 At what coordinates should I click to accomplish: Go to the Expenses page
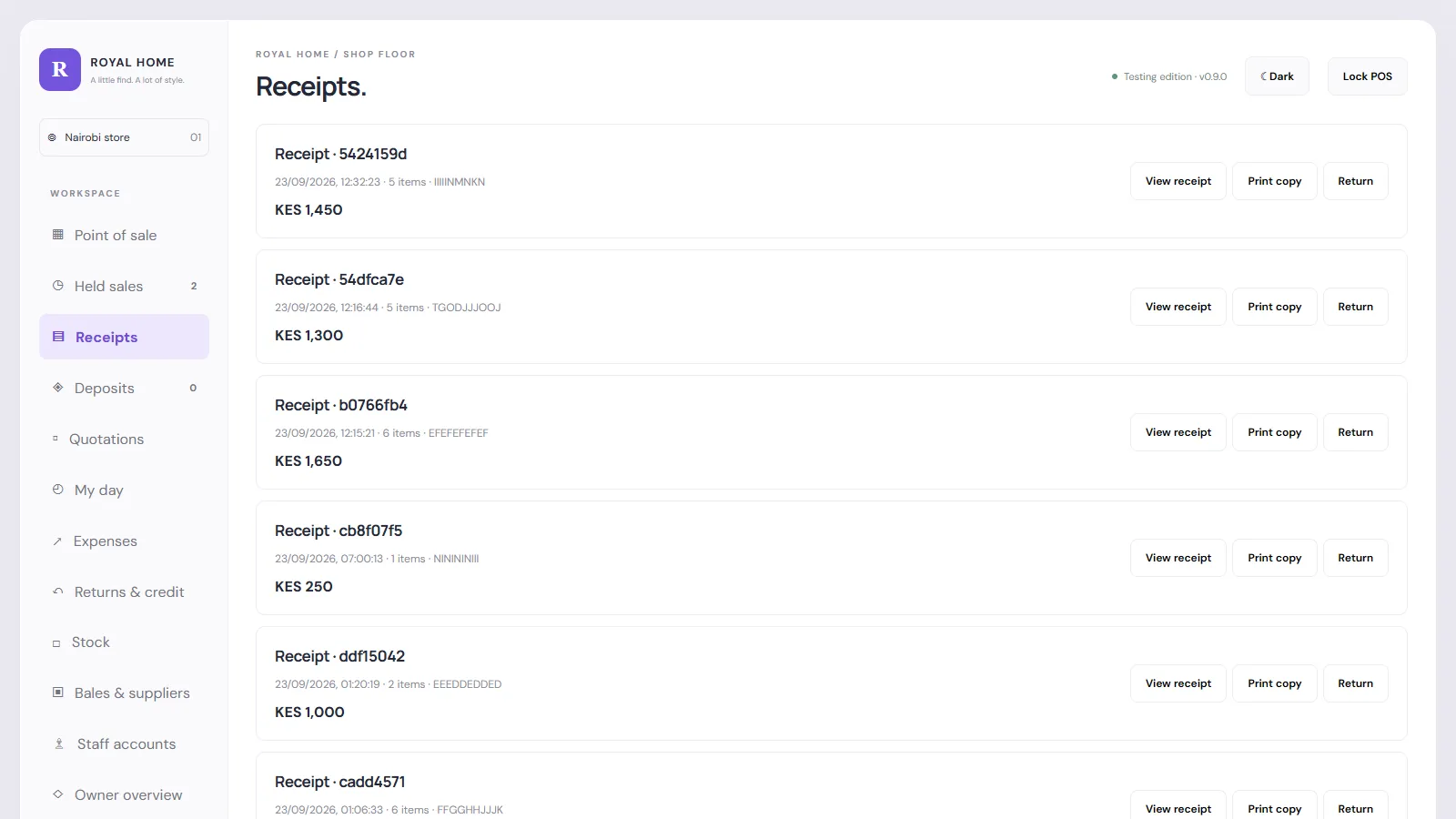point(124,541)
